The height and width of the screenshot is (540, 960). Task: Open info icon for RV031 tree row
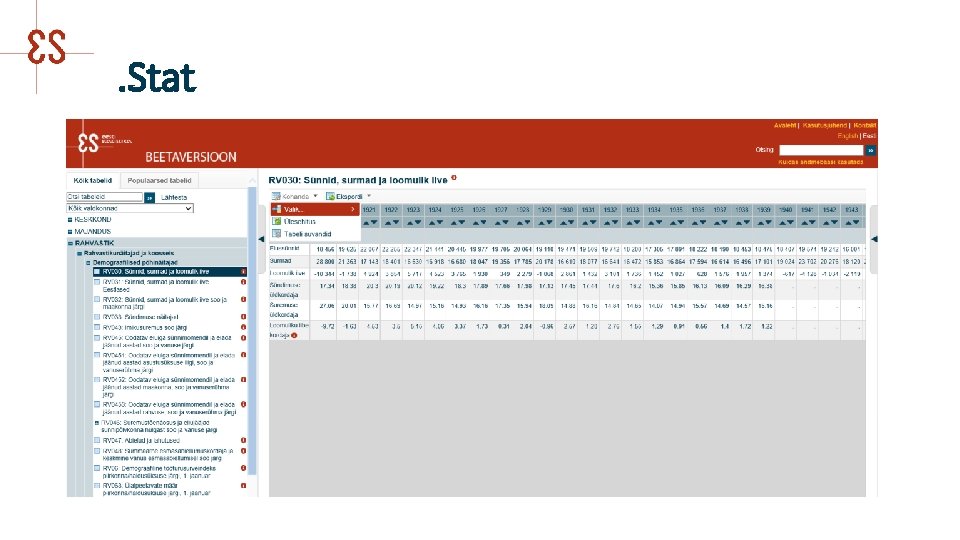click(244, 282)
